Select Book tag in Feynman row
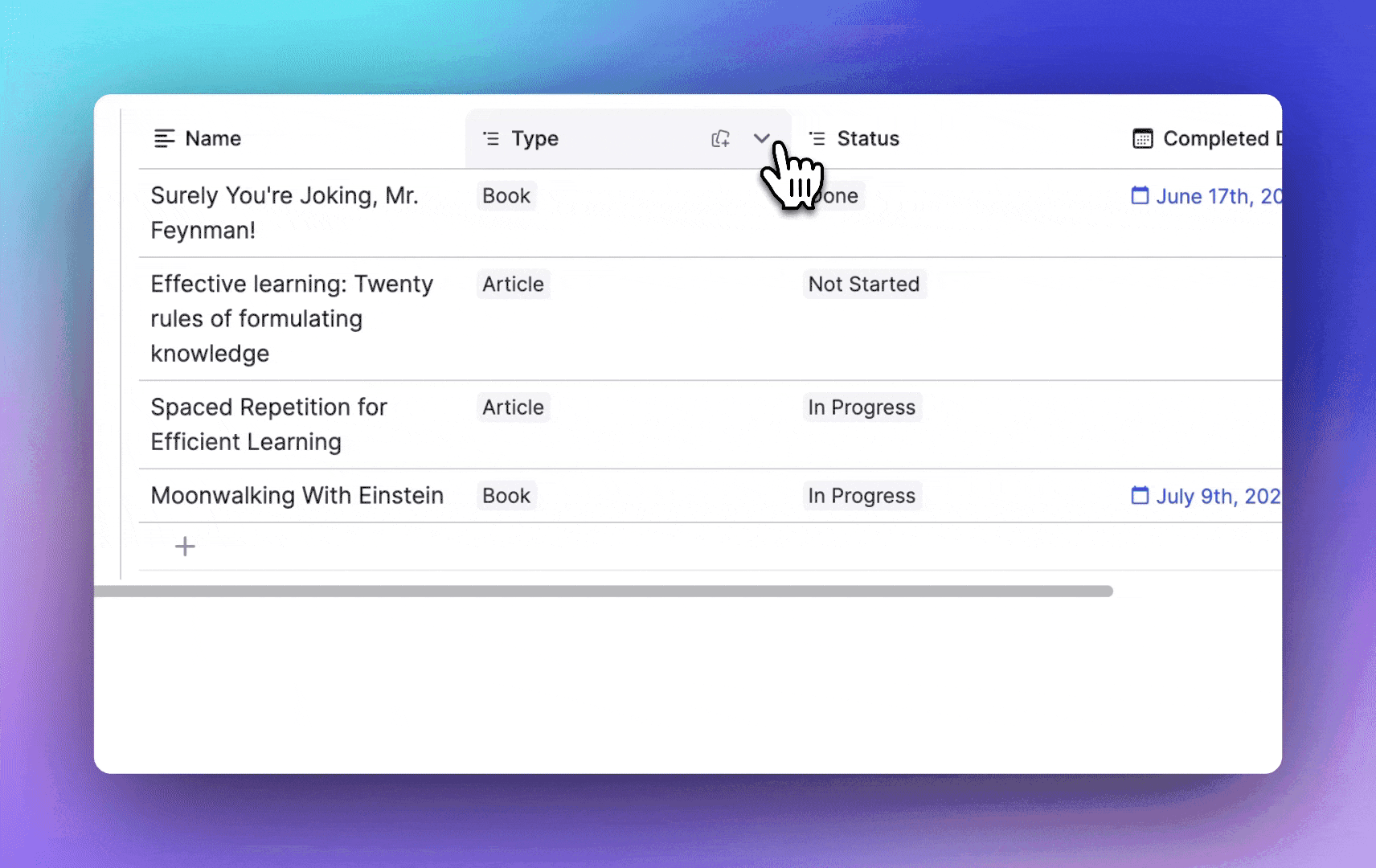1376x868 pixels. 506,196
